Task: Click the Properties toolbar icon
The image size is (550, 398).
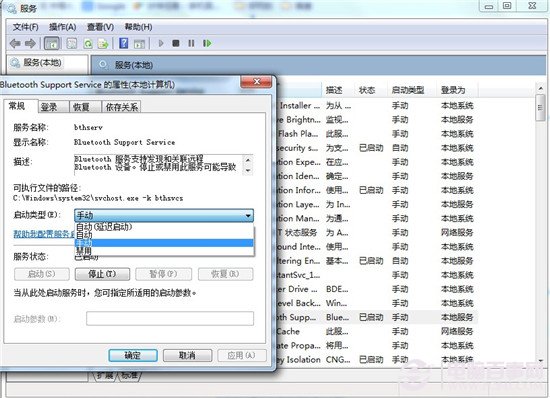Action: tap(72, 43)
